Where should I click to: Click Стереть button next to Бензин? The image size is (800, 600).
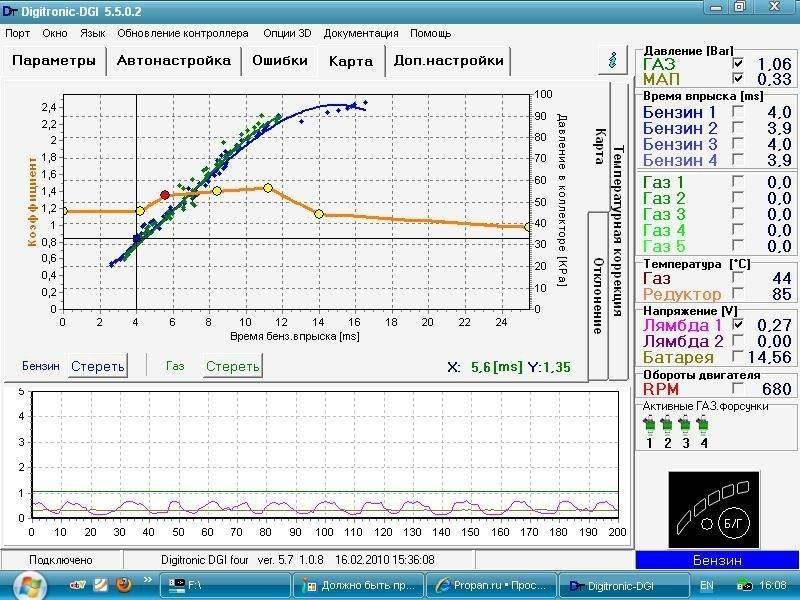point(98,366)
